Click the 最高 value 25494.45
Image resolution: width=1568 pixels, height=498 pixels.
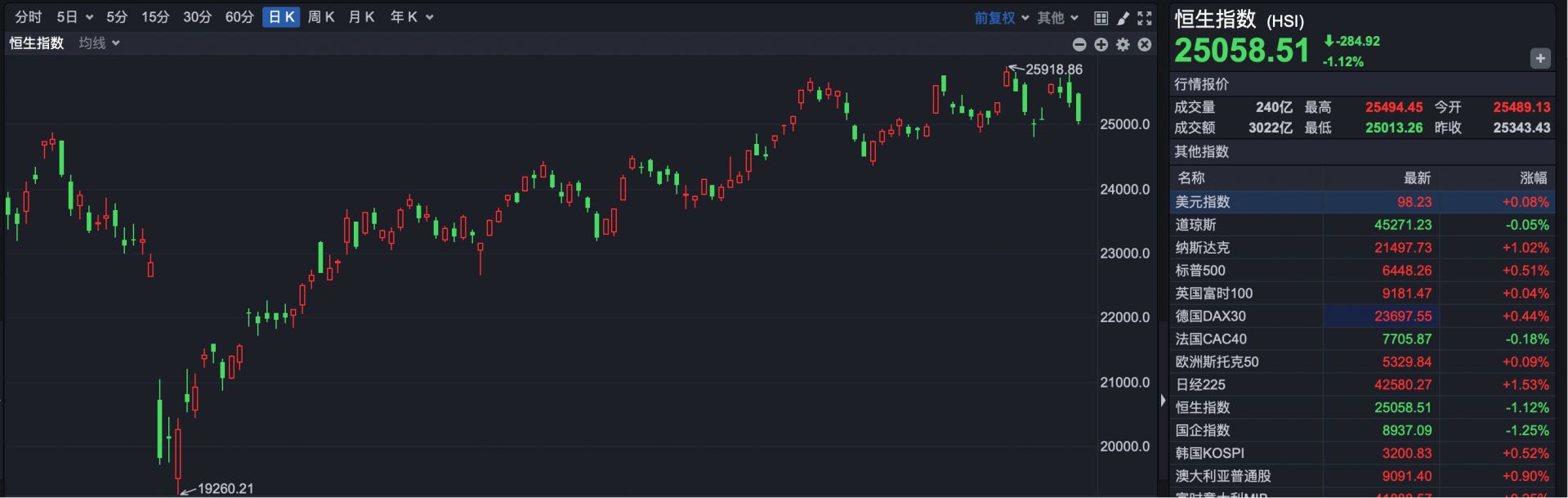1394,108
